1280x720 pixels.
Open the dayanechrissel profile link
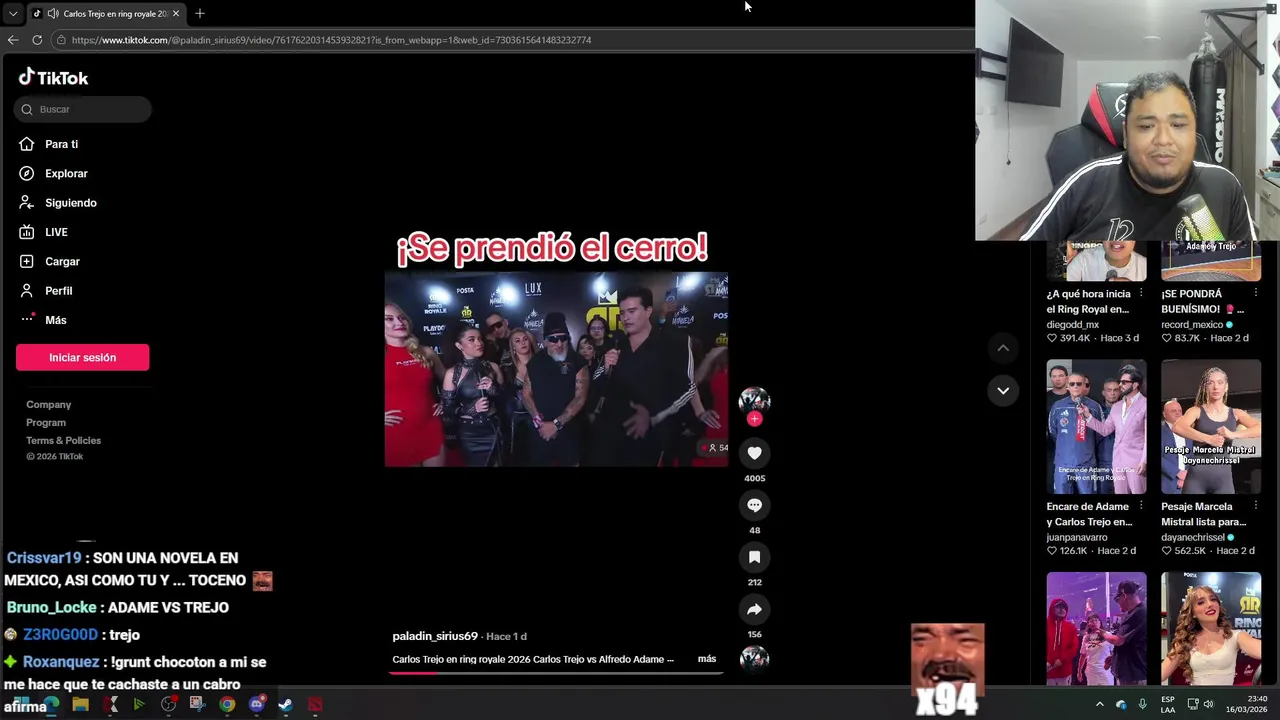(1193, 537)
